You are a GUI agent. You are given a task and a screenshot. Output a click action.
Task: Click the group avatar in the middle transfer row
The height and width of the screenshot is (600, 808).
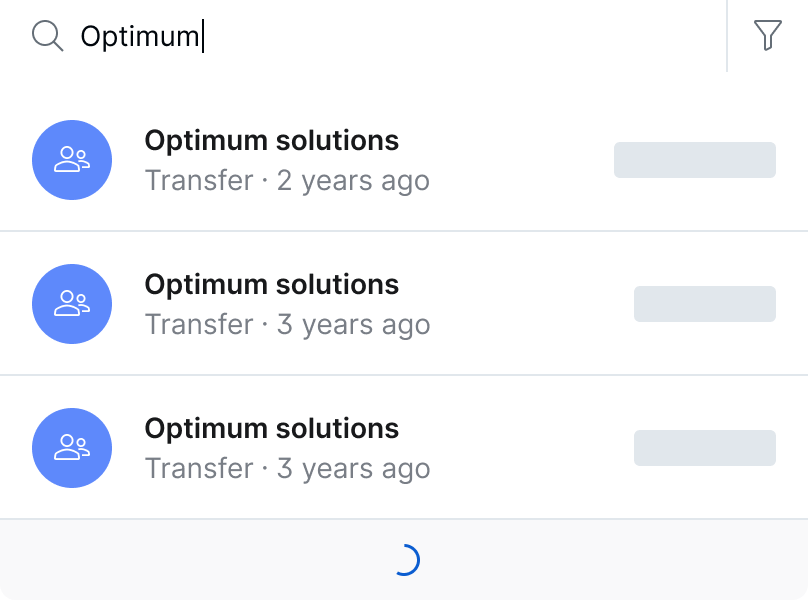72,304
